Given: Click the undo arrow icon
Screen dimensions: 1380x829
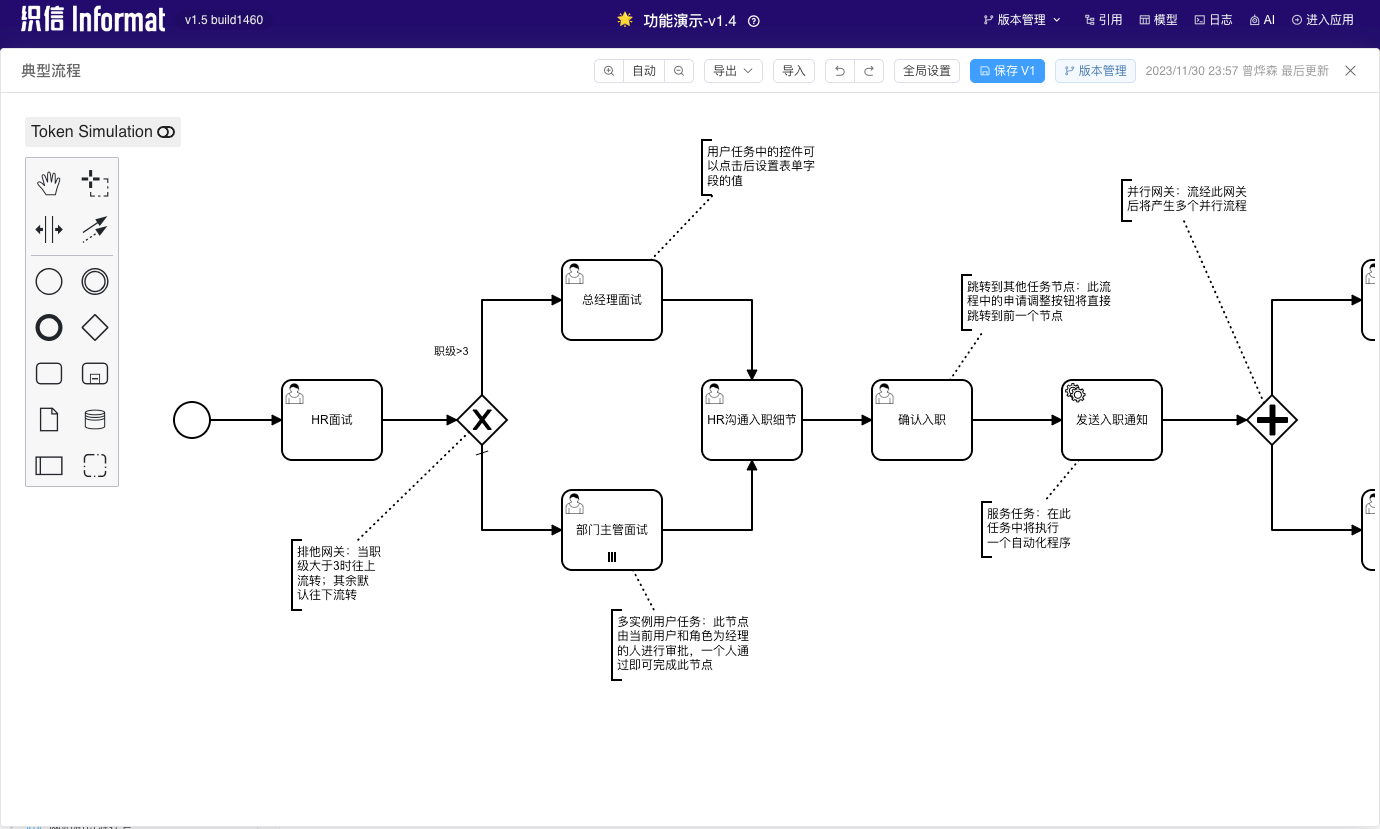Looking at the screenshot, I should click(x=839, y=70).
